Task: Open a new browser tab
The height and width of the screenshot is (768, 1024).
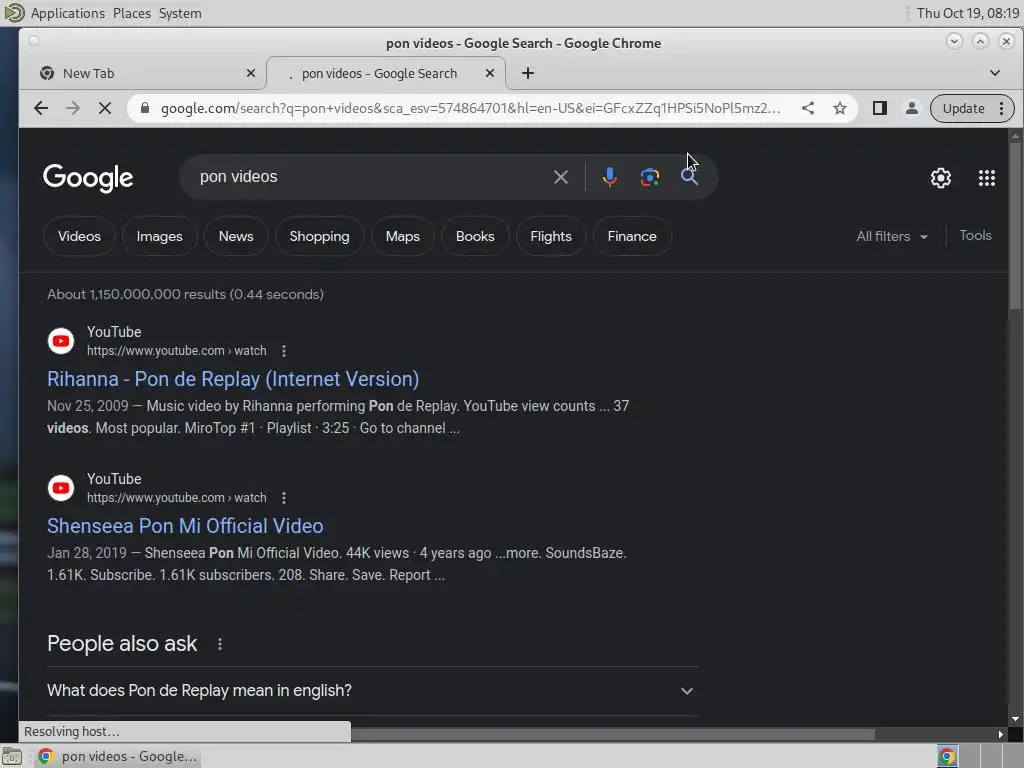Action: pyautogui.click(x=528, y=73)
